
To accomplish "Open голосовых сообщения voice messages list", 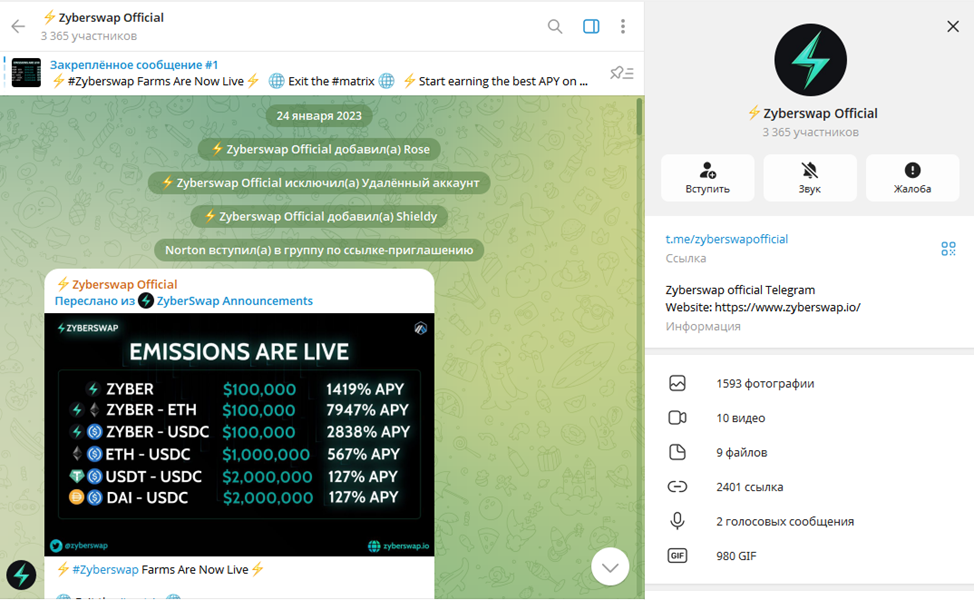I will click(x=785, y=521).
